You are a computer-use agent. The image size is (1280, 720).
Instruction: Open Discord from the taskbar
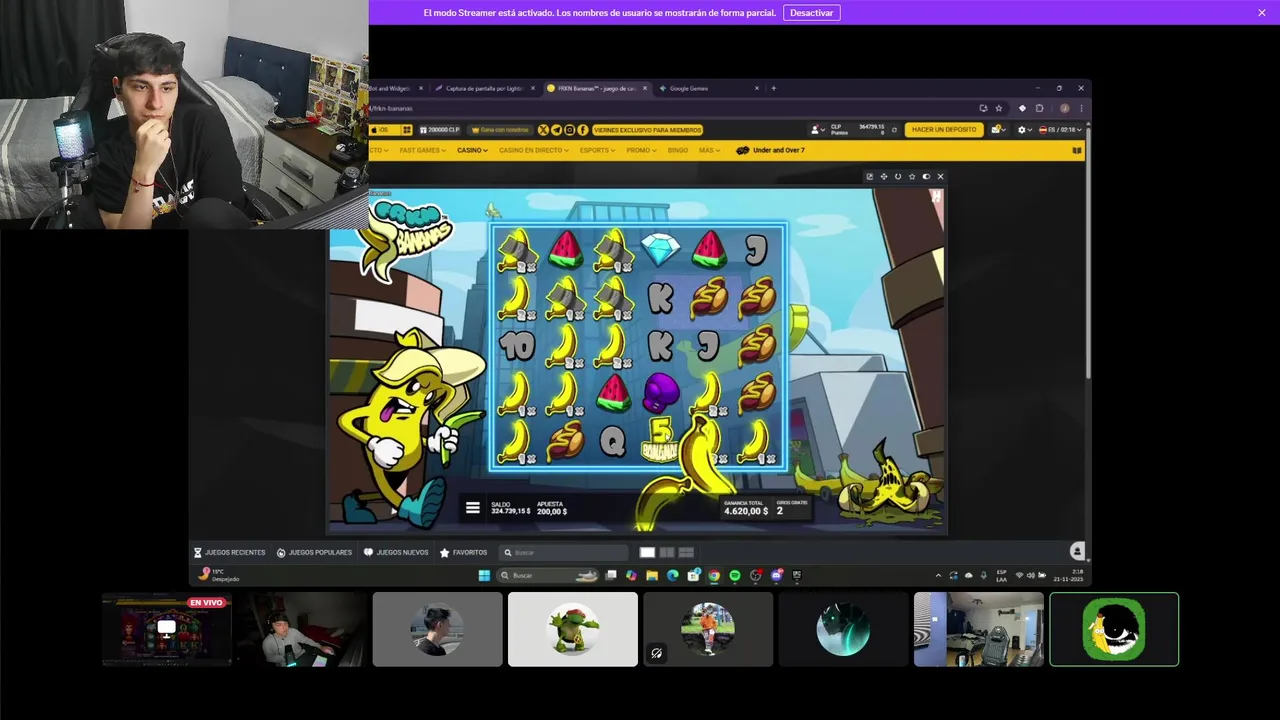tap(776, 575)
